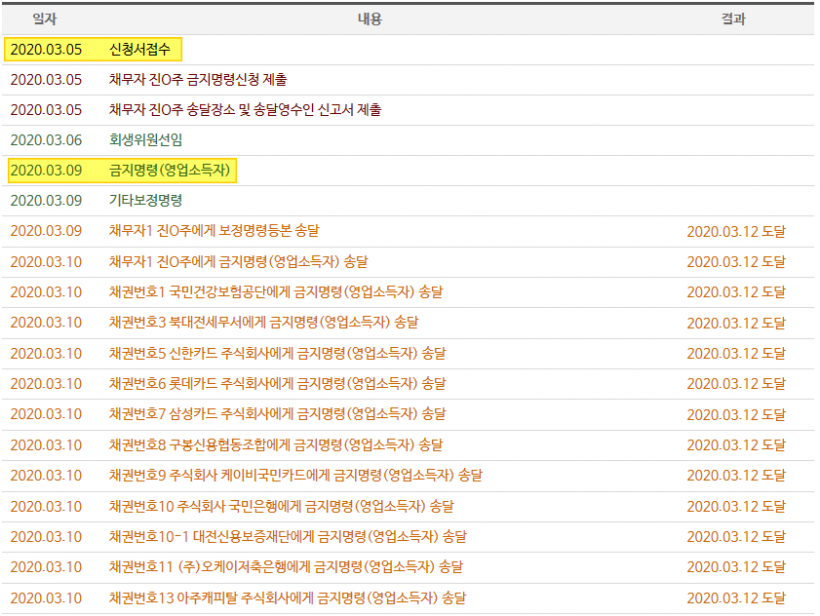Image resolution: width=820 pixels, height=616 pixels.
Task: Click 도달 result for 대전신용보증재단 row
Action: click(x=736, y=537)
